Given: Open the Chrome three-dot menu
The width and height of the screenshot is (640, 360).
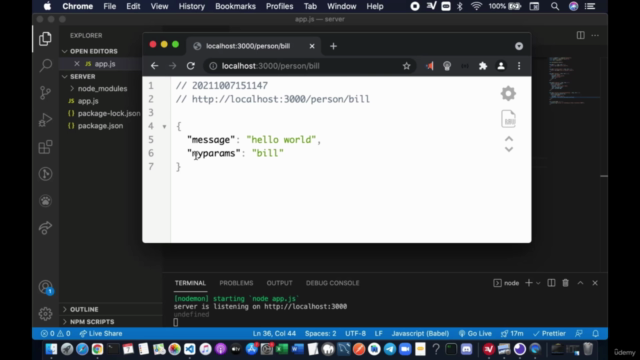Looking at the screenshot, I should [x=519, y=66].
